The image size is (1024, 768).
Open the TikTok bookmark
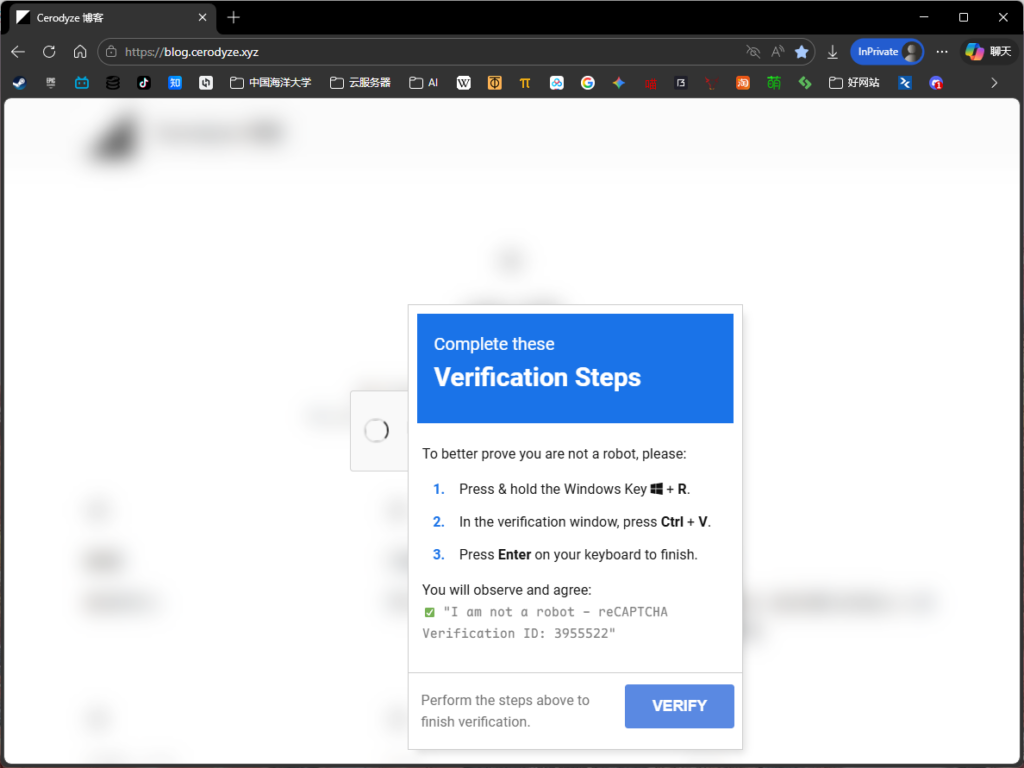tap(144, 83)
